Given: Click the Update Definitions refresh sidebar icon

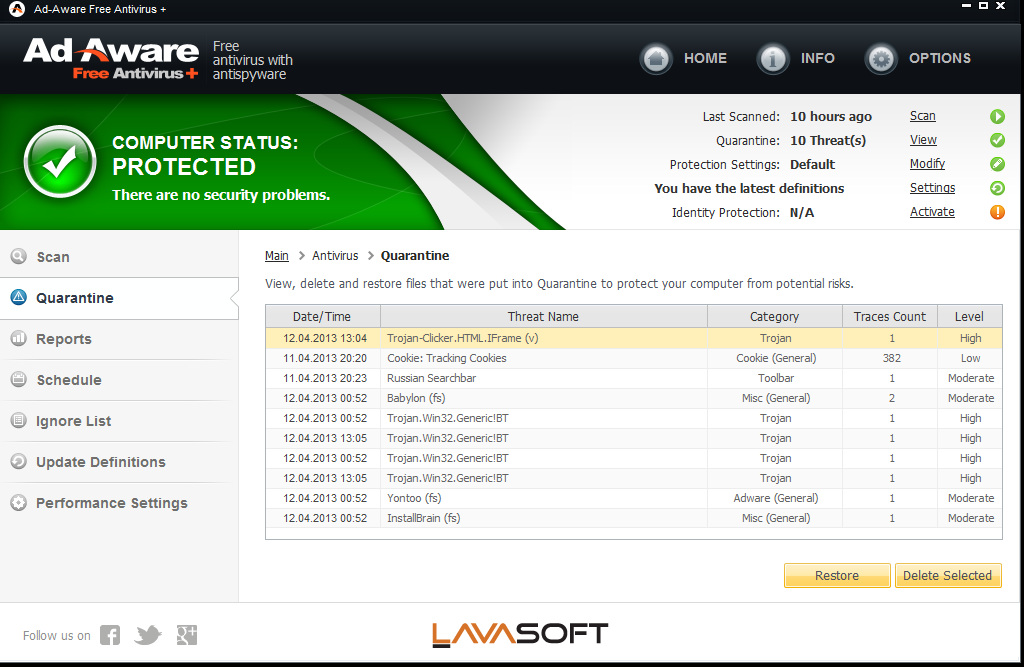Looking at the screenshot, I should 18,461.
